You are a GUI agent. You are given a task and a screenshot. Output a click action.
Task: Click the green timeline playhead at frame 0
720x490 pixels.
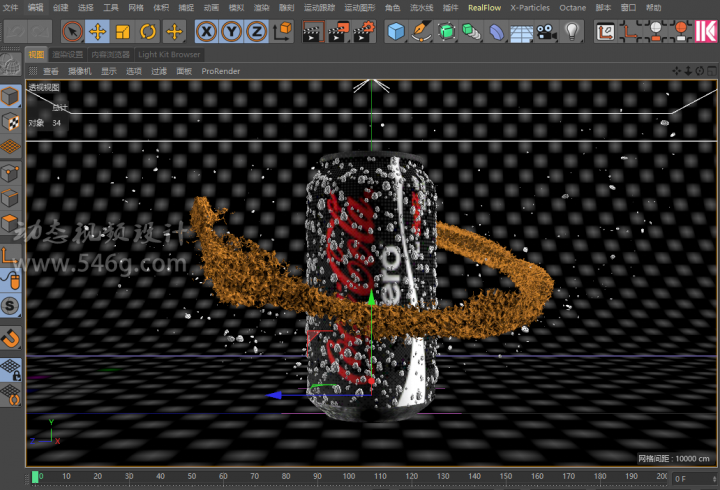[35, 477]
